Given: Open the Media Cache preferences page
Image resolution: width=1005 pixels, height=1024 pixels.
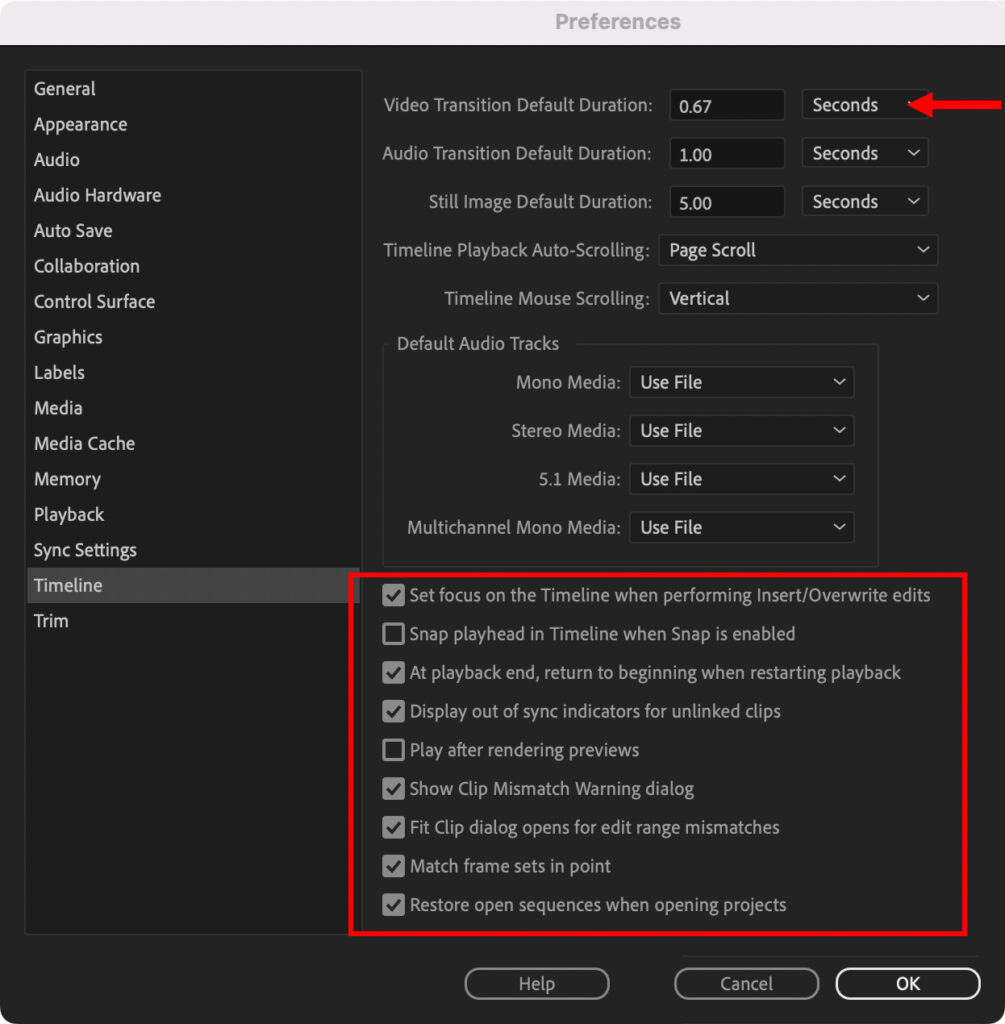Looking at the screenshot, I should click(x=84, y=443).
